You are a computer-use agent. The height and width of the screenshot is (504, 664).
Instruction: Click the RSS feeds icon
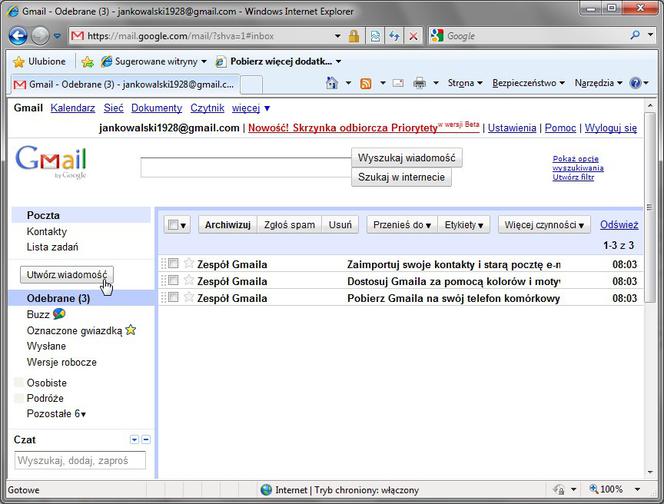(365, 83)
